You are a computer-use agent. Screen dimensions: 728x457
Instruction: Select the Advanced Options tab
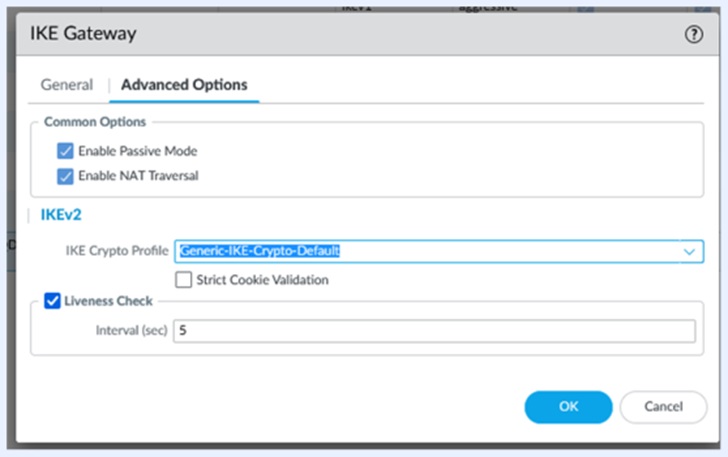pos(184,85)
